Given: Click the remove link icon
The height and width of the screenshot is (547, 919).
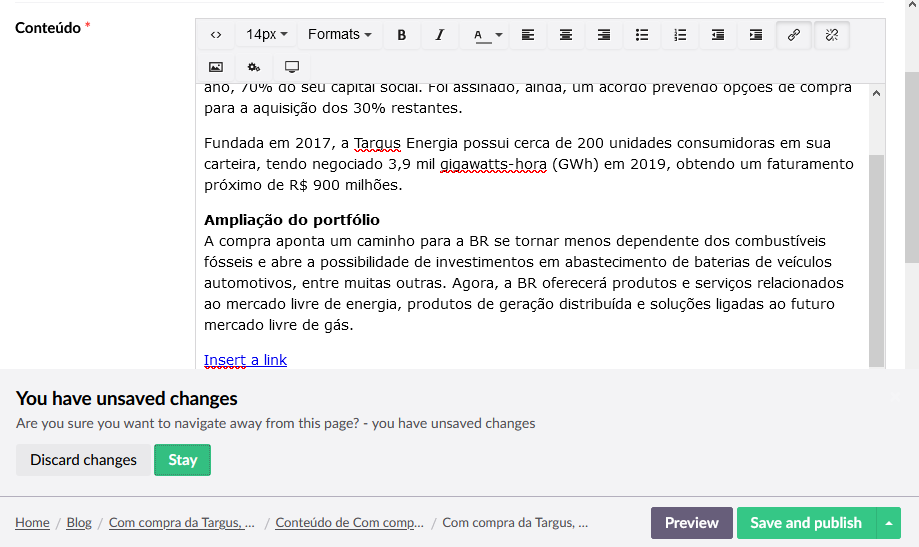Looking at the screenshot, I should [x=832, y=35].
